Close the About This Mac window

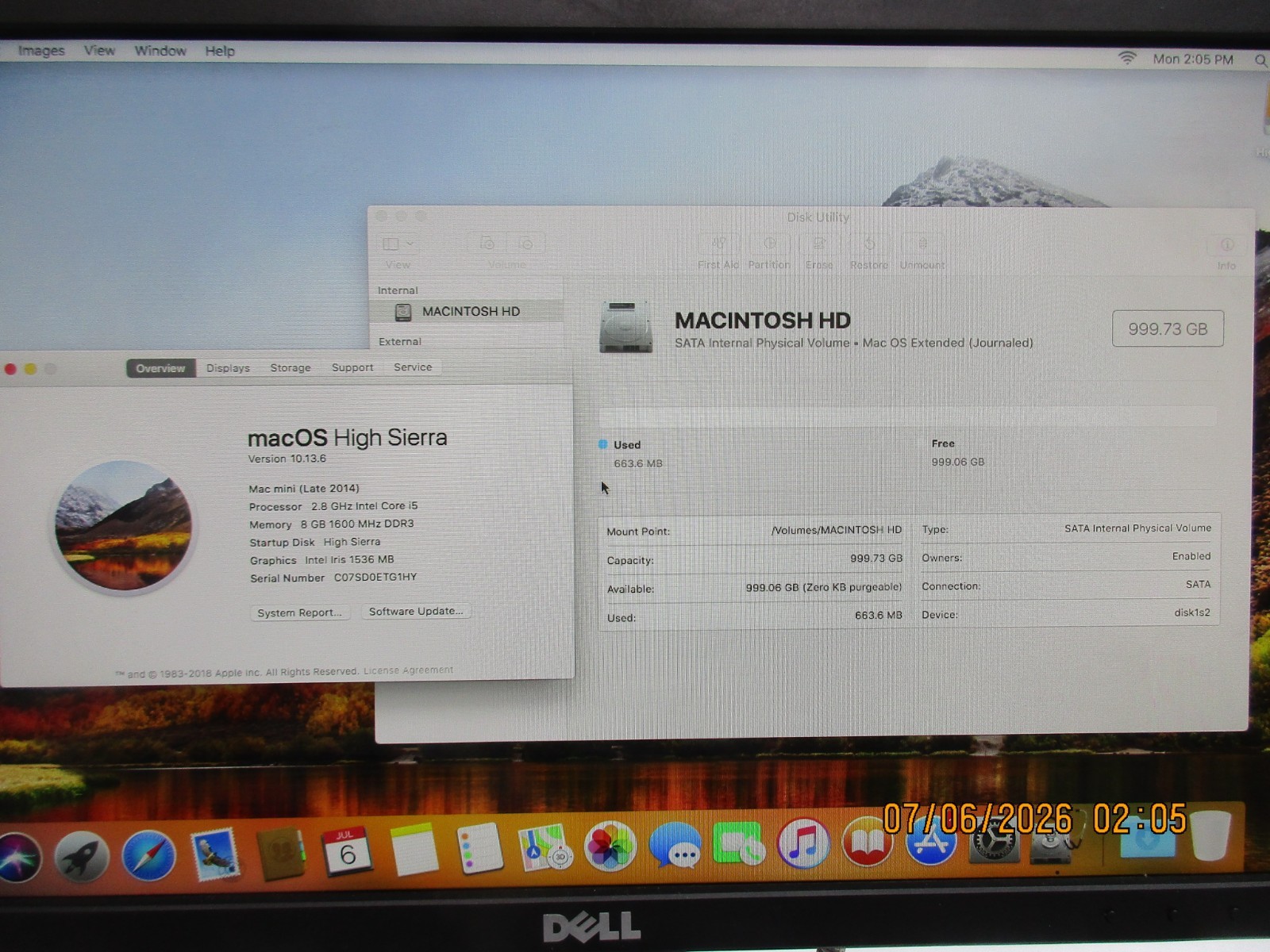[x=10, y=369]
